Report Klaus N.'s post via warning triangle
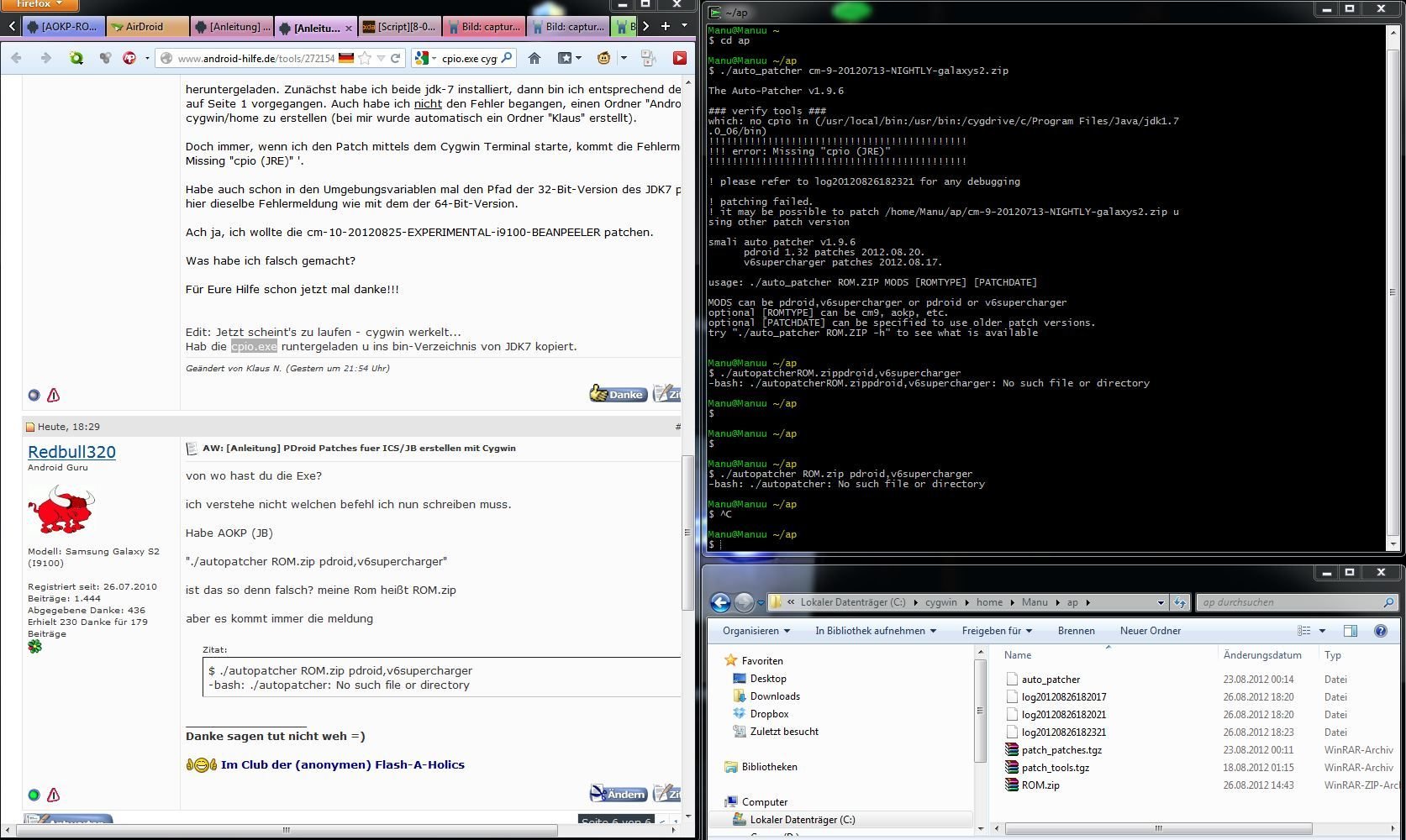The height and width of the screenshot is (840, 1406). 54,395
